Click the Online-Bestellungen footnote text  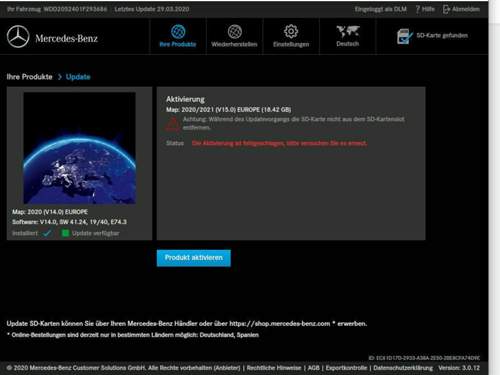[x=133, y=335]
